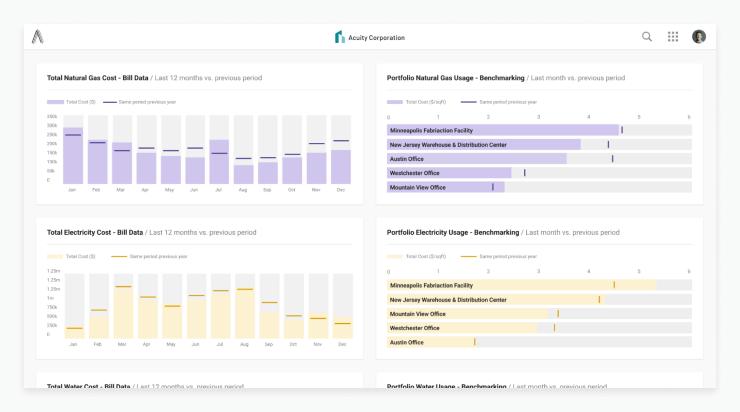Open the search magnifier icon
Image resolution: width=740 pixels, height=412 pixels.
tap(647, 37)
